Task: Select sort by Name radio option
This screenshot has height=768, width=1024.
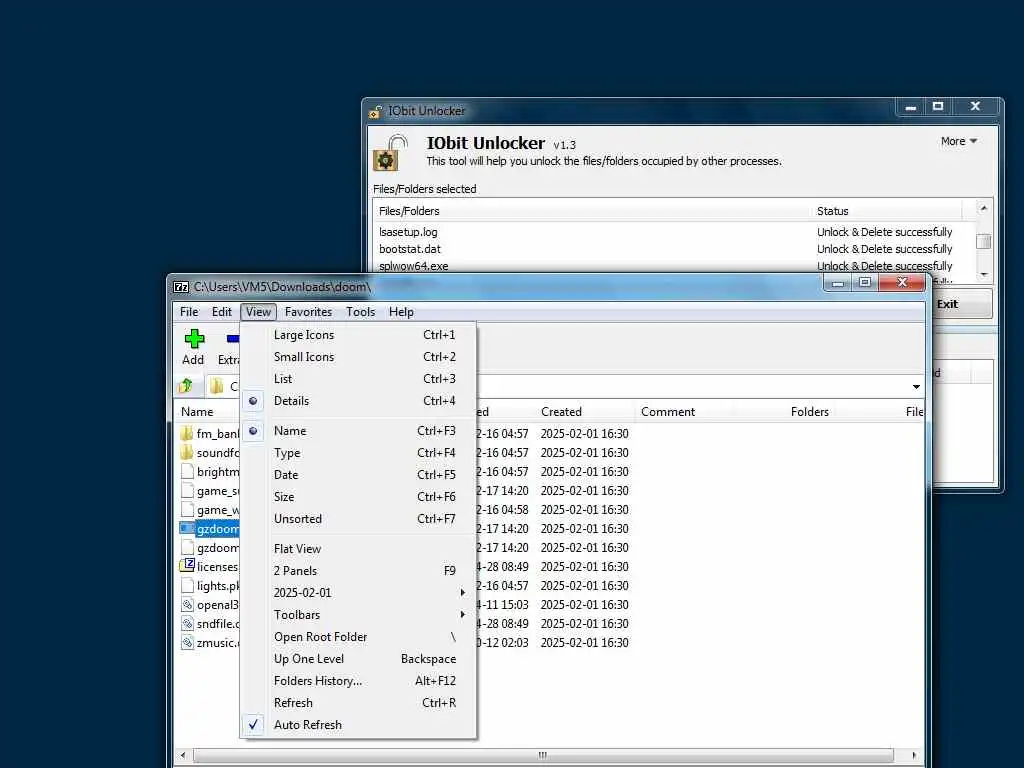Action: pos(253,431)
